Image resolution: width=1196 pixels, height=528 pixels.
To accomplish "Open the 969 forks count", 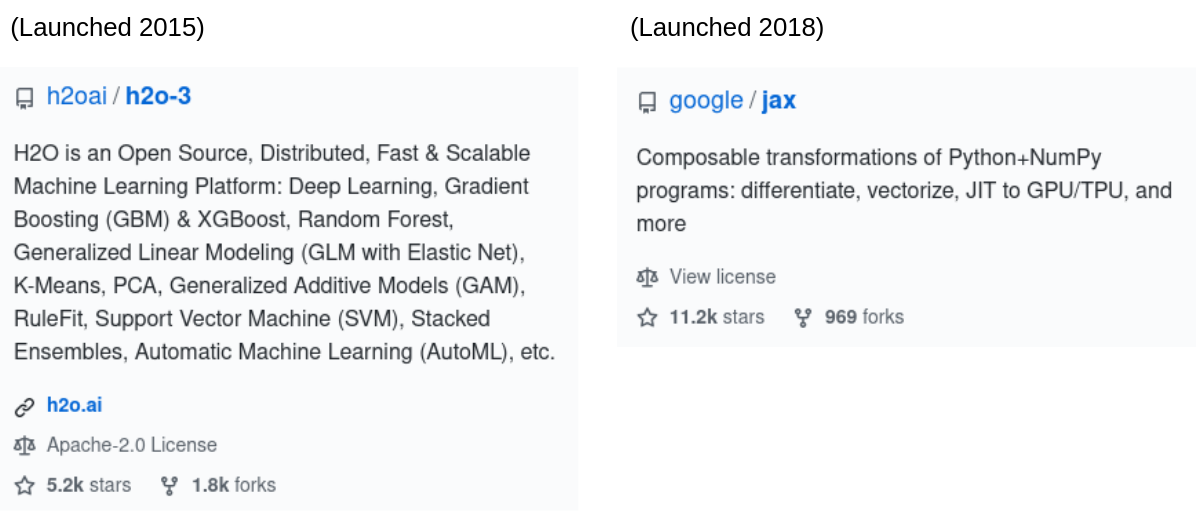I will coord(864,317).
